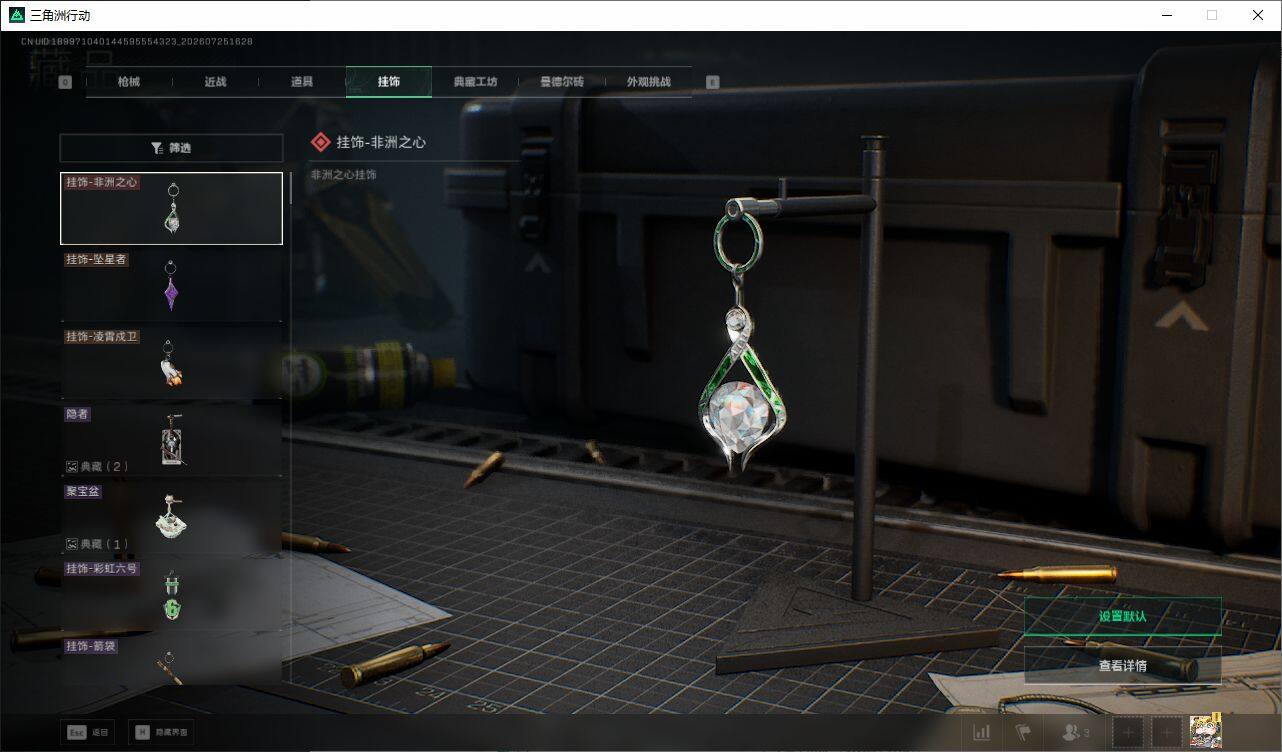Click the 非洲之心挂饰 description text

(344, 175)
